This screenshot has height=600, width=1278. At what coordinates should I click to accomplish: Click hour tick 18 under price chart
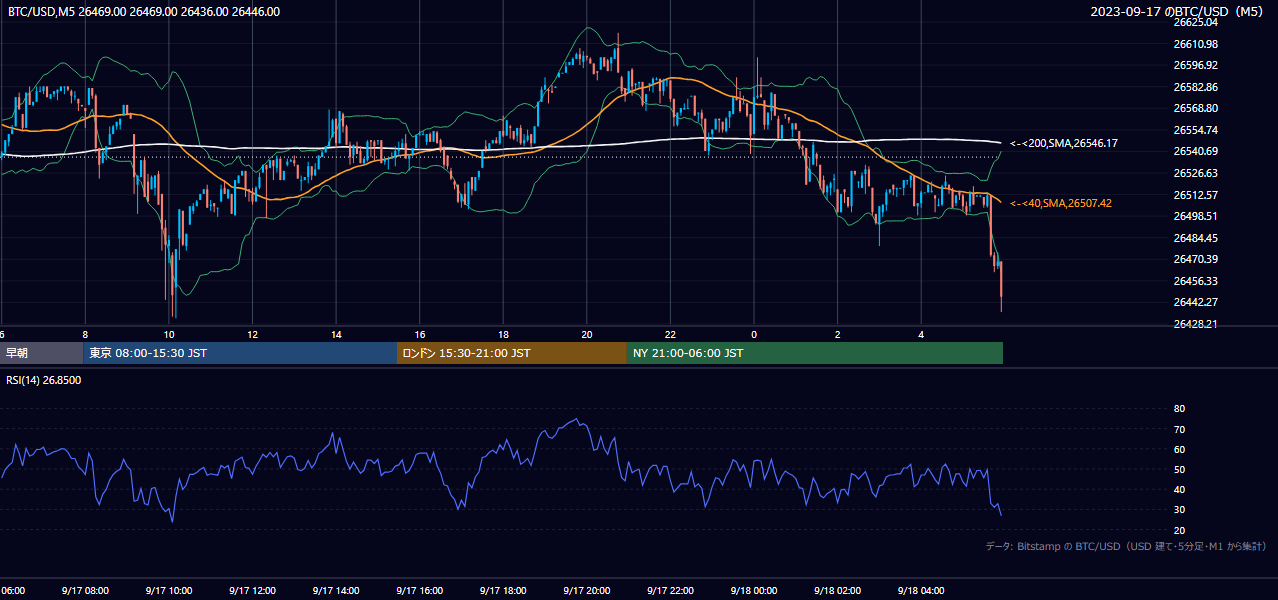503,335
